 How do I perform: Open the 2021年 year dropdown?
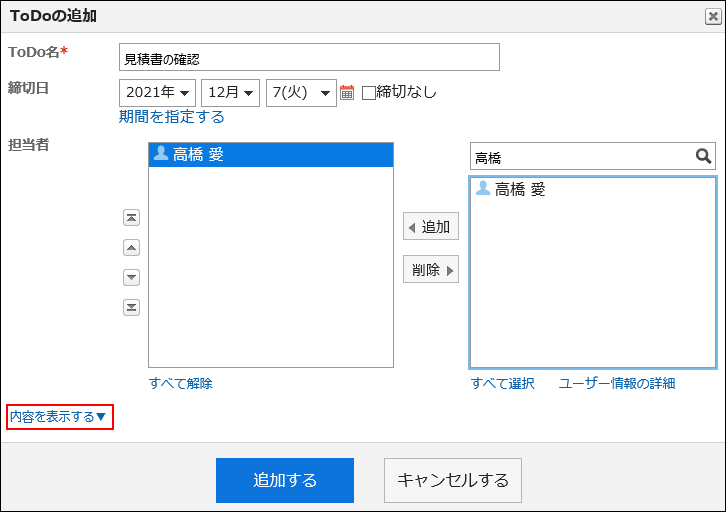pyautogui.click(x=157, y=93)
